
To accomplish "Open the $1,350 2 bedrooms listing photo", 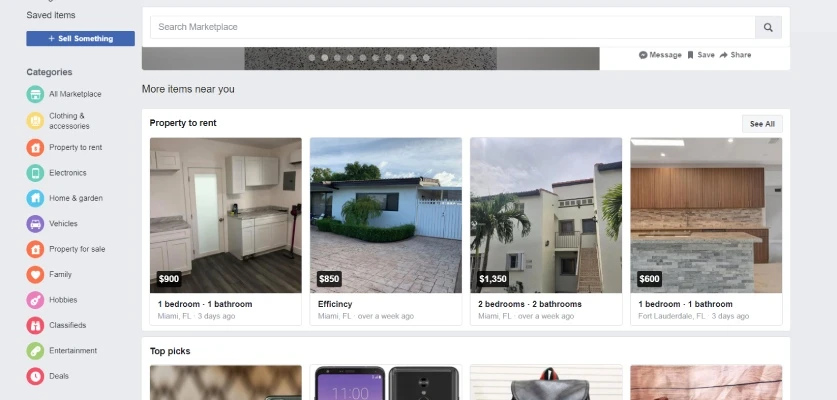I will click(x=545, y=214).
